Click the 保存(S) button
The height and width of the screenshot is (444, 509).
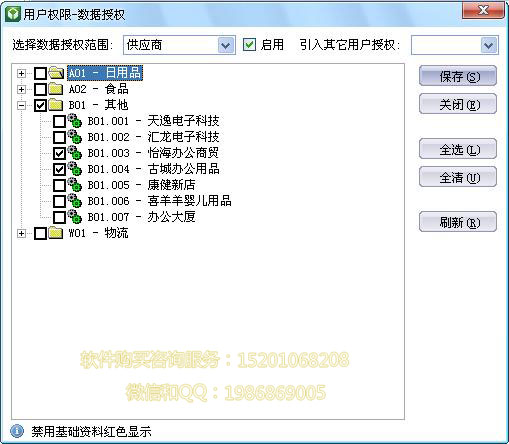[x=458, y=76]
